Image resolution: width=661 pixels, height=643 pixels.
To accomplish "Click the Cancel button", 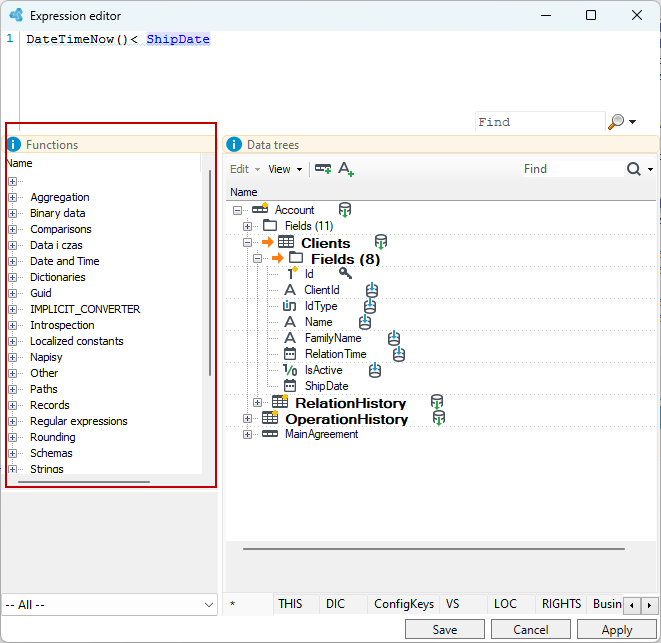I will click(x=531, y=630).
